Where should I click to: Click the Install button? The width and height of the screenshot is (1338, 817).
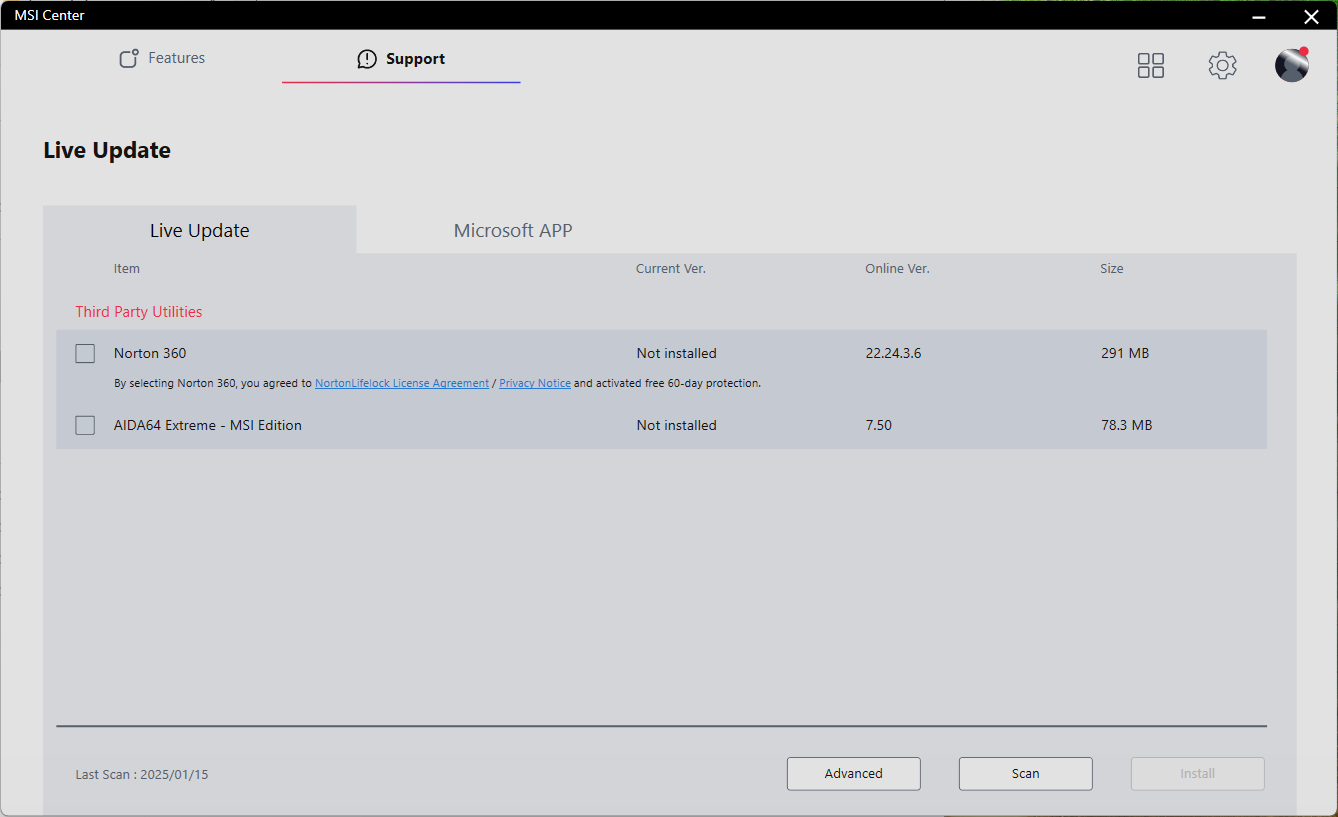point(1198,773)
